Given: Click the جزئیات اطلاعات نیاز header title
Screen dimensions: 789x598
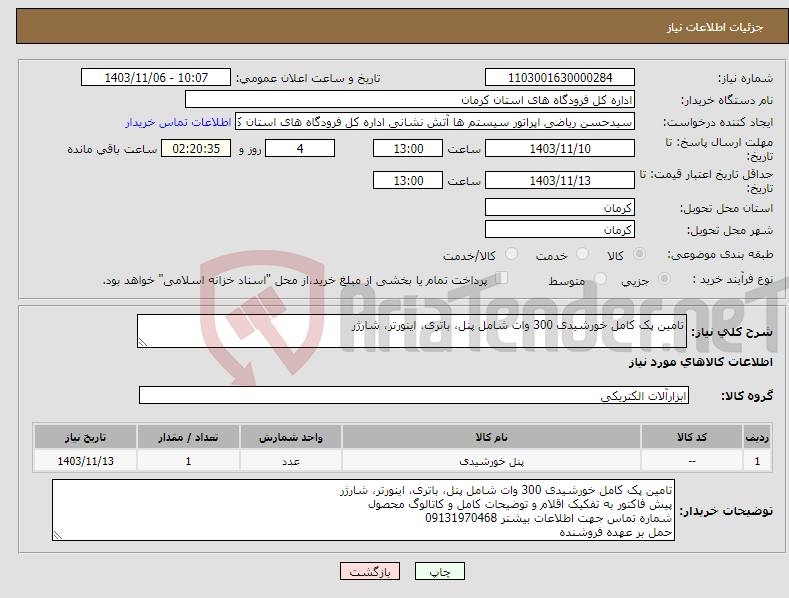Looking at the screenshot, I should point(715,27).
